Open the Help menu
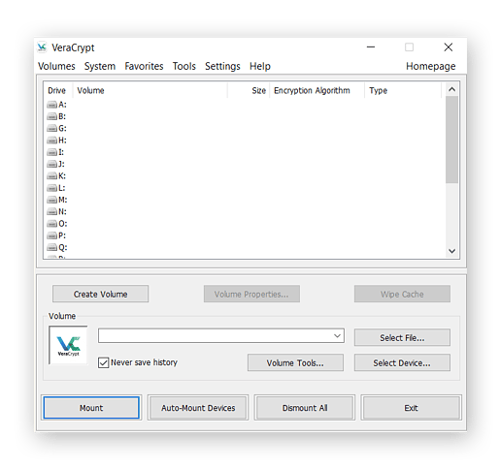500x469 pixels. (260, 66)
